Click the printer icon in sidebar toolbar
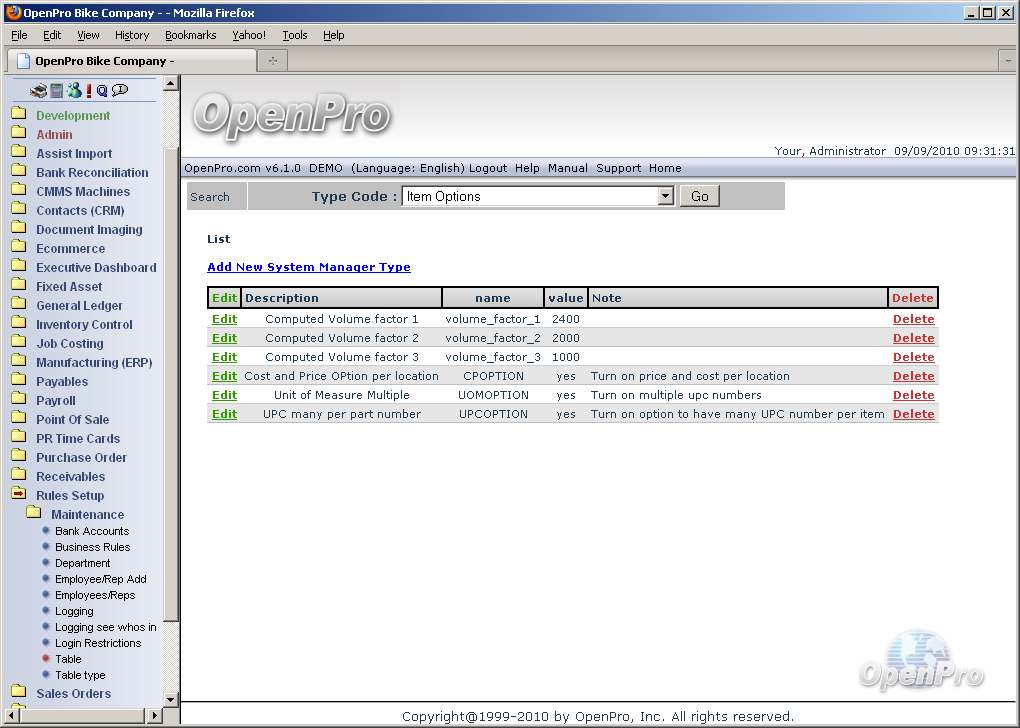1020x728 pixels. [x=38, y=91]
